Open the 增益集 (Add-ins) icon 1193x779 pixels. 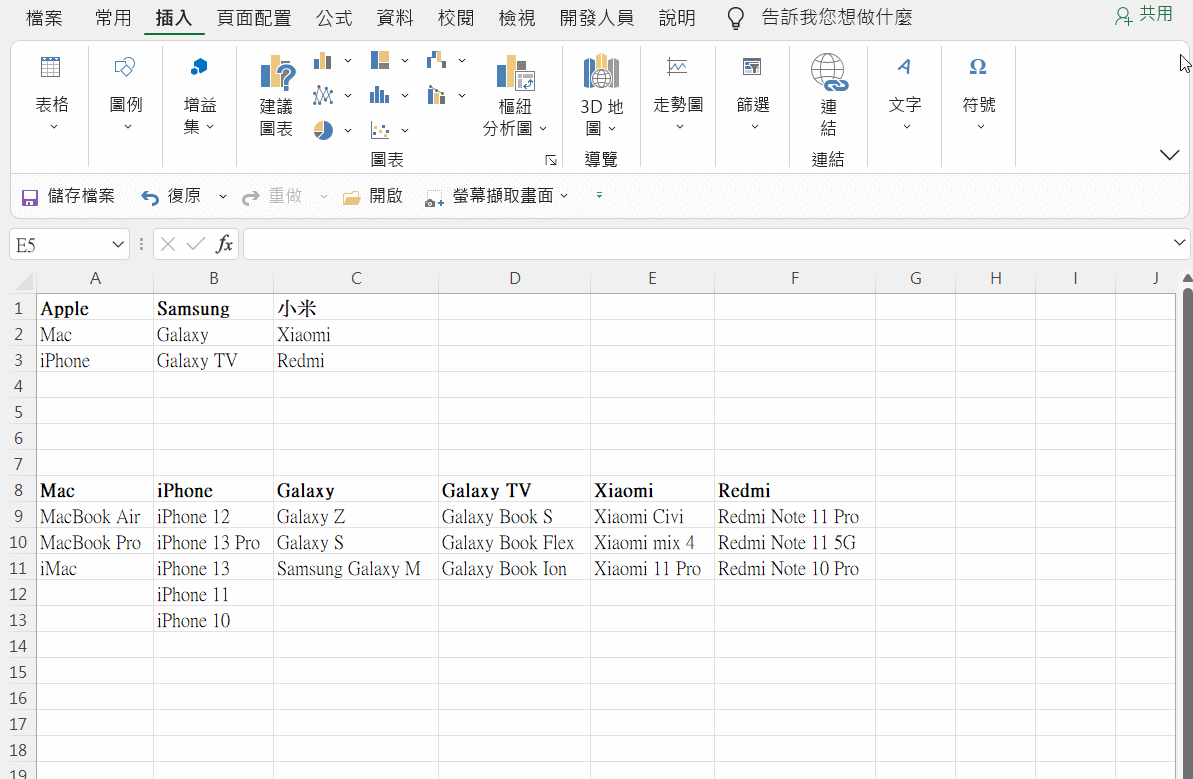[199, 68]
